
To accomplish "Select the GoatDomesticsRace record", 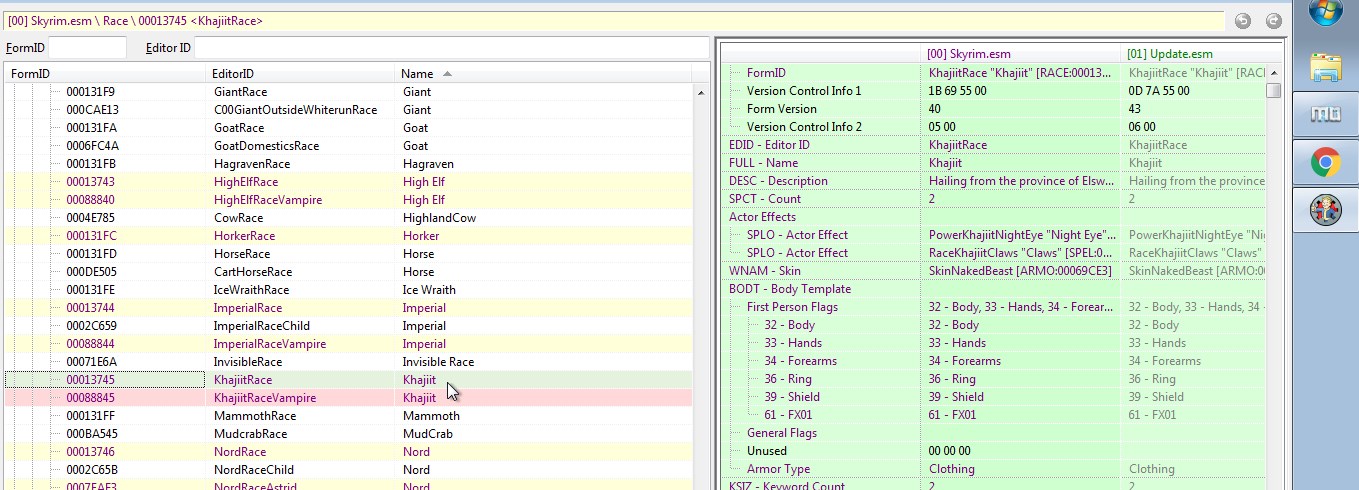I will (348, 146).
